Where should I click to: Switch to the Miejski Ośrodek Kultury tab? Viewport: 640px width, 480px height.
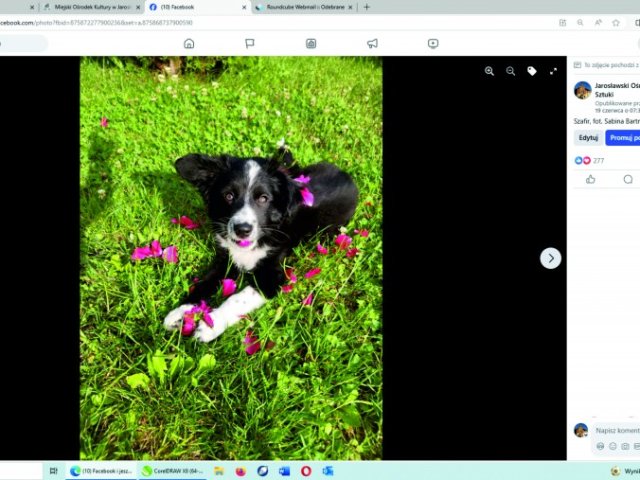[92, 7]
